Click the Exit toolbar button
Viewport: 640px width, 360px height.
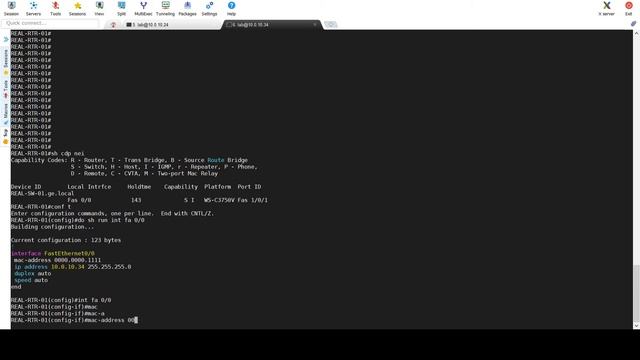(629, 9)
